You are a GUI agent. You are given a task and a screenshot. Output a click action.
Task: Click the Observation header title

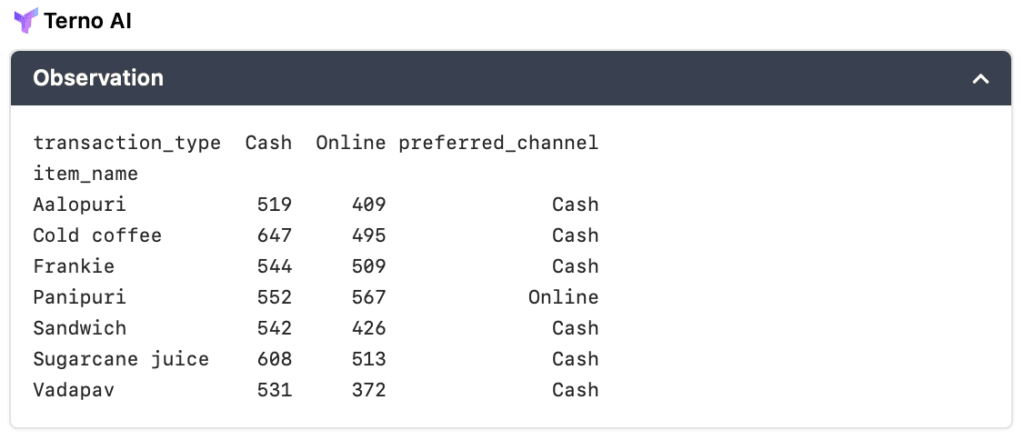pos(98,78)
